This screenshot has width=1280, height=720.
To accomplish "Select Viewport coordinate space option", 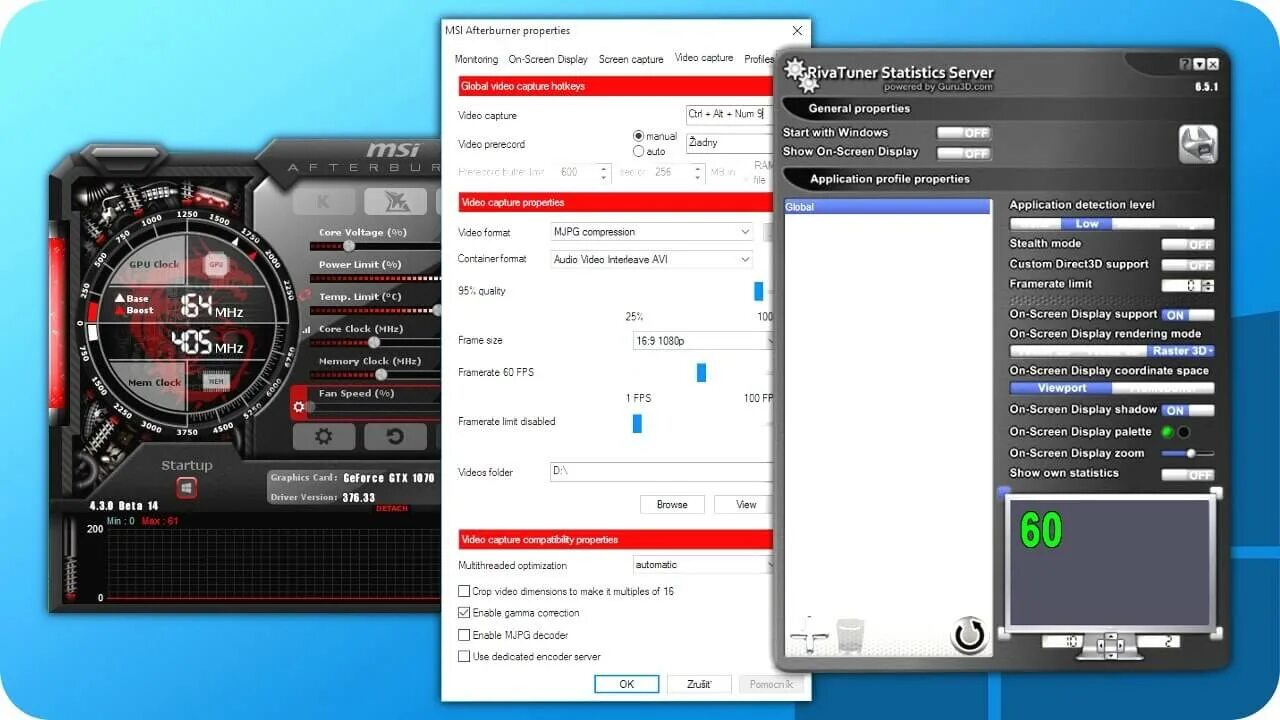I will tap(1061, 388).
